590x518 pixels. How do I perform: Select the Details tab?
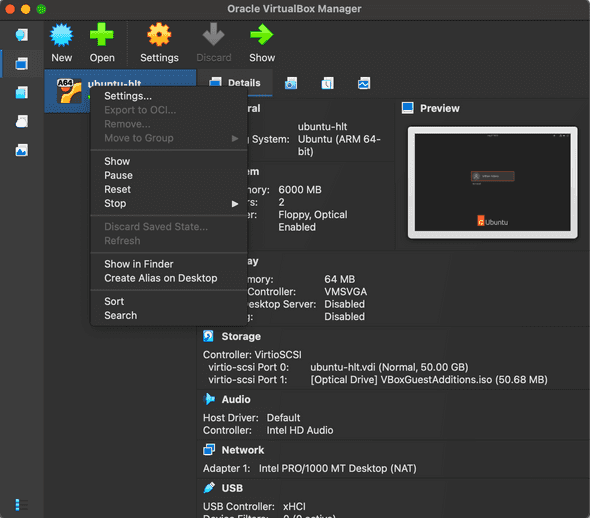point(235,83)
